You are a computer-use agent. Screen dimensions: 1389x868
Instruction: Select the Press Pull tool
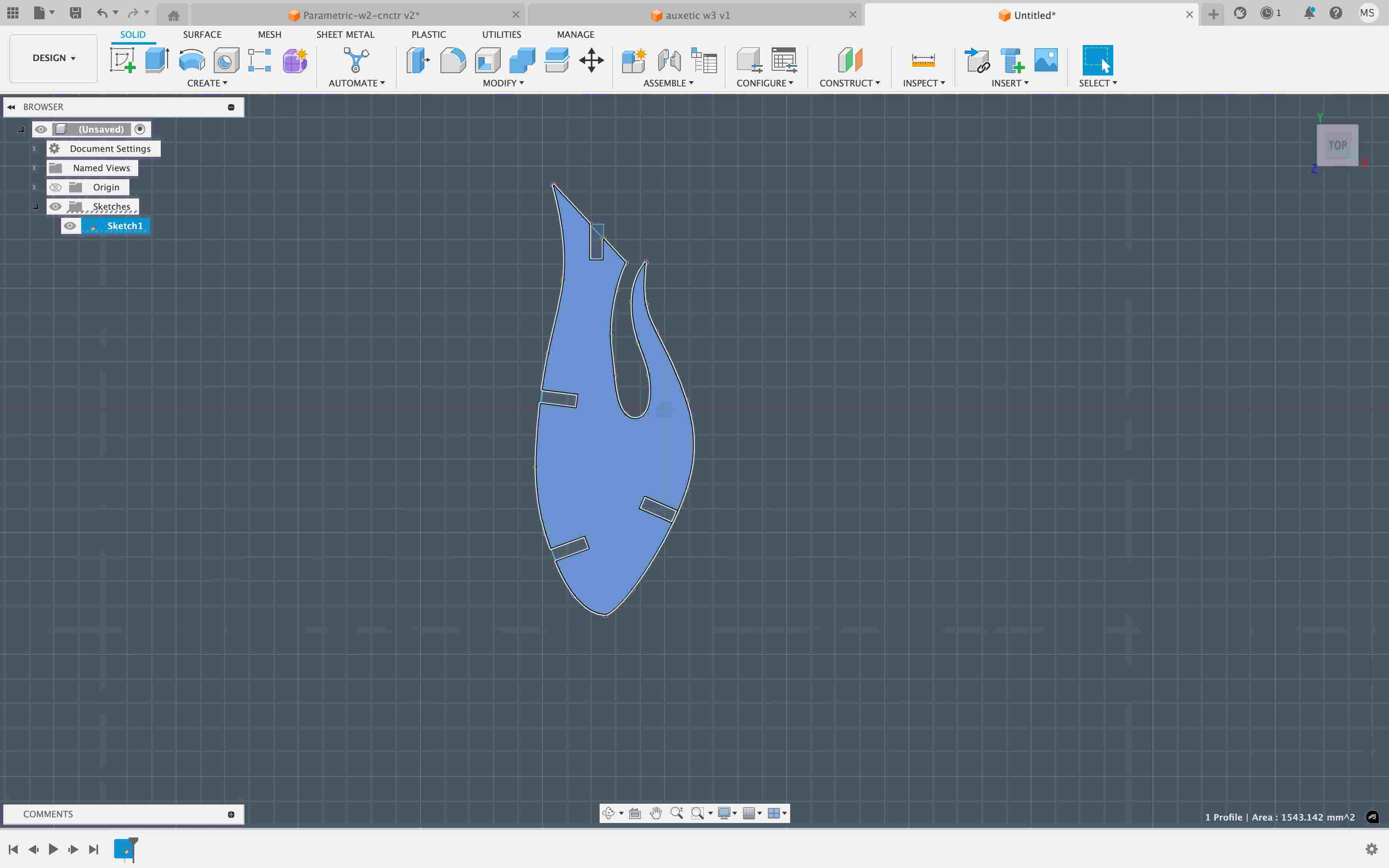418,60
